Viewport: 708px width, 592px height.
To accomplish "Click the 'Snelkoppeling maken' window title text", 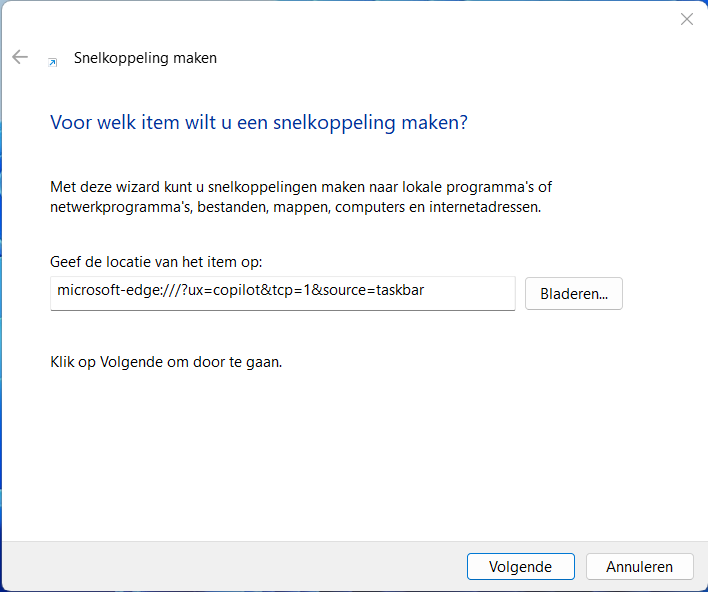I will point(145,58).
